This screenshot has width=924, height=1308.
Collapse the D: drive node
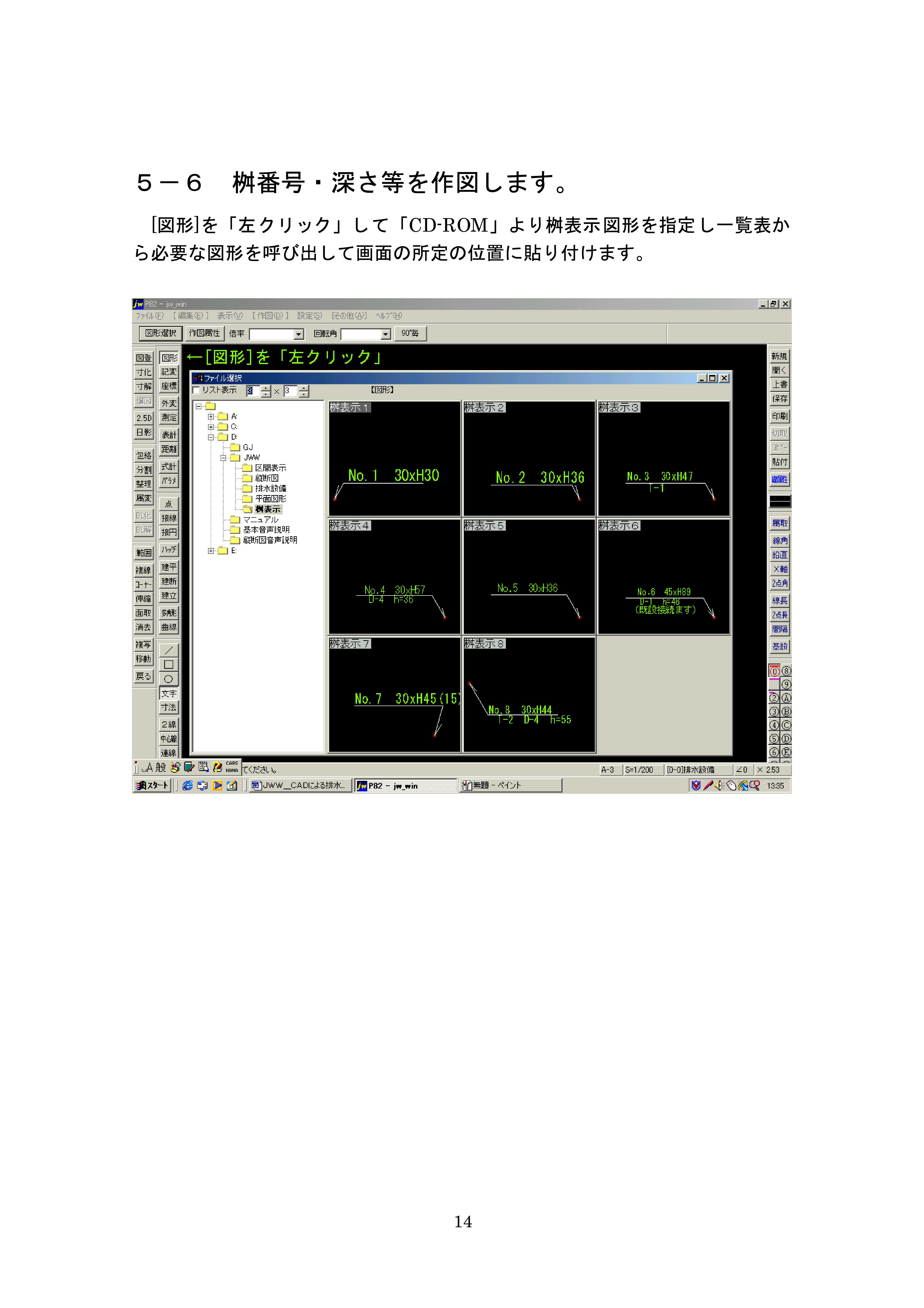coord(211,437)
